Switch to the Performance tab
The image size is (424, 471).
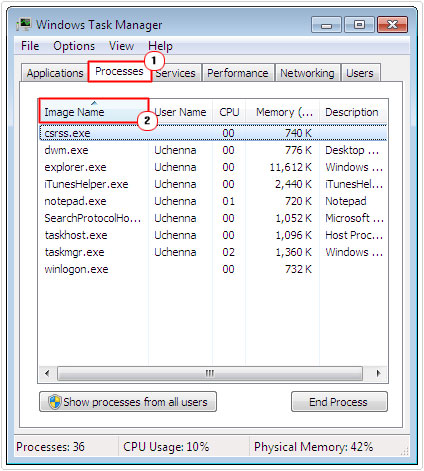[x=238, y=73]
